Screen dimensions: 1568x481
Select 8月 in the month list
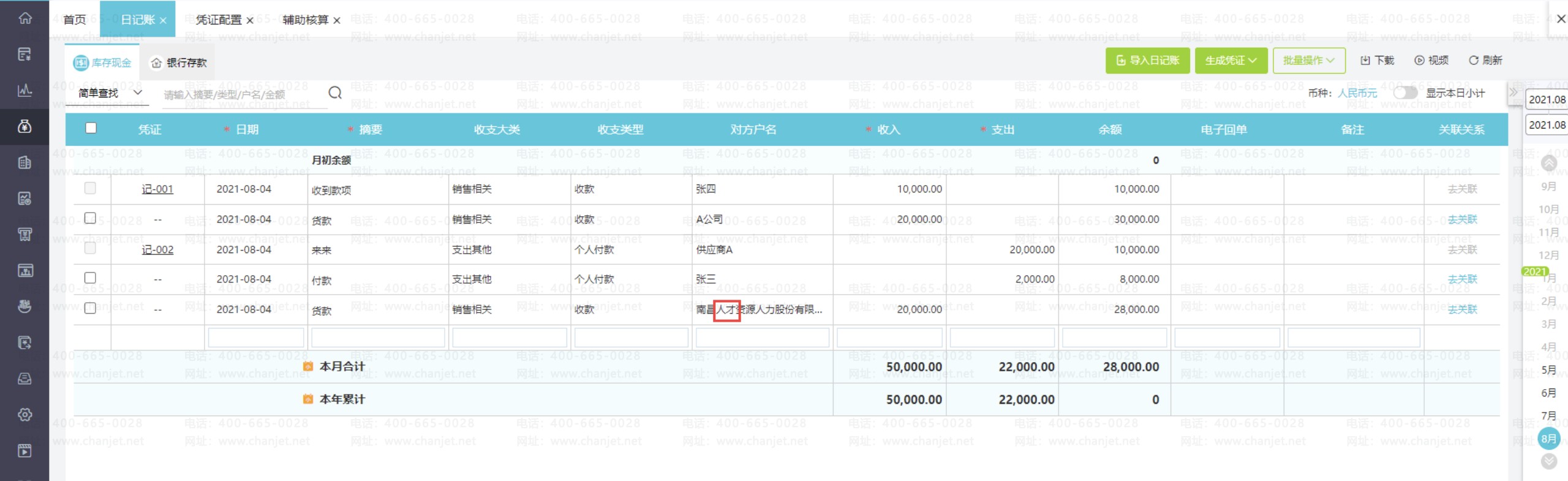coord(1549,438)
